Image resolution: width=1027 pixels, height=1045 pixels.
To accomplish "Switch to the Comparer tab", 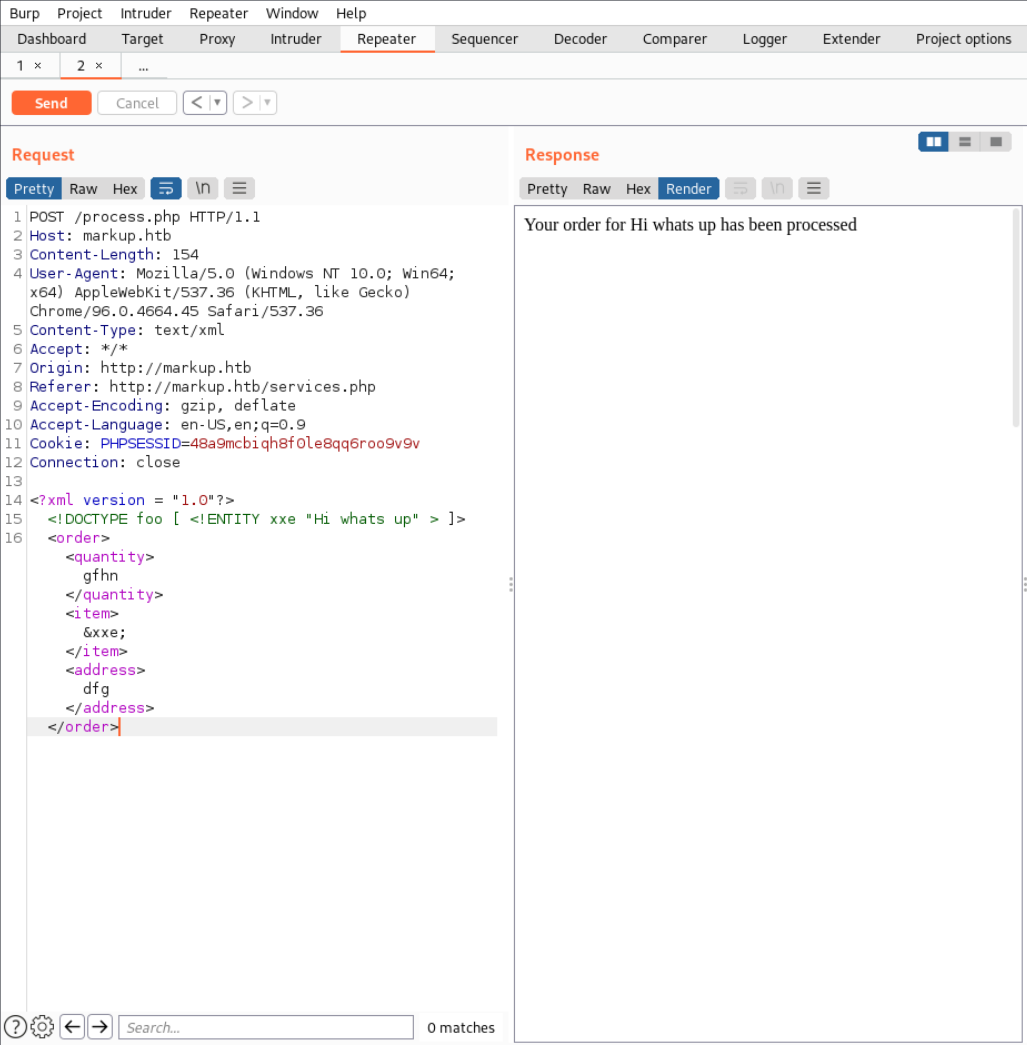I will click(x=675, y=39).
